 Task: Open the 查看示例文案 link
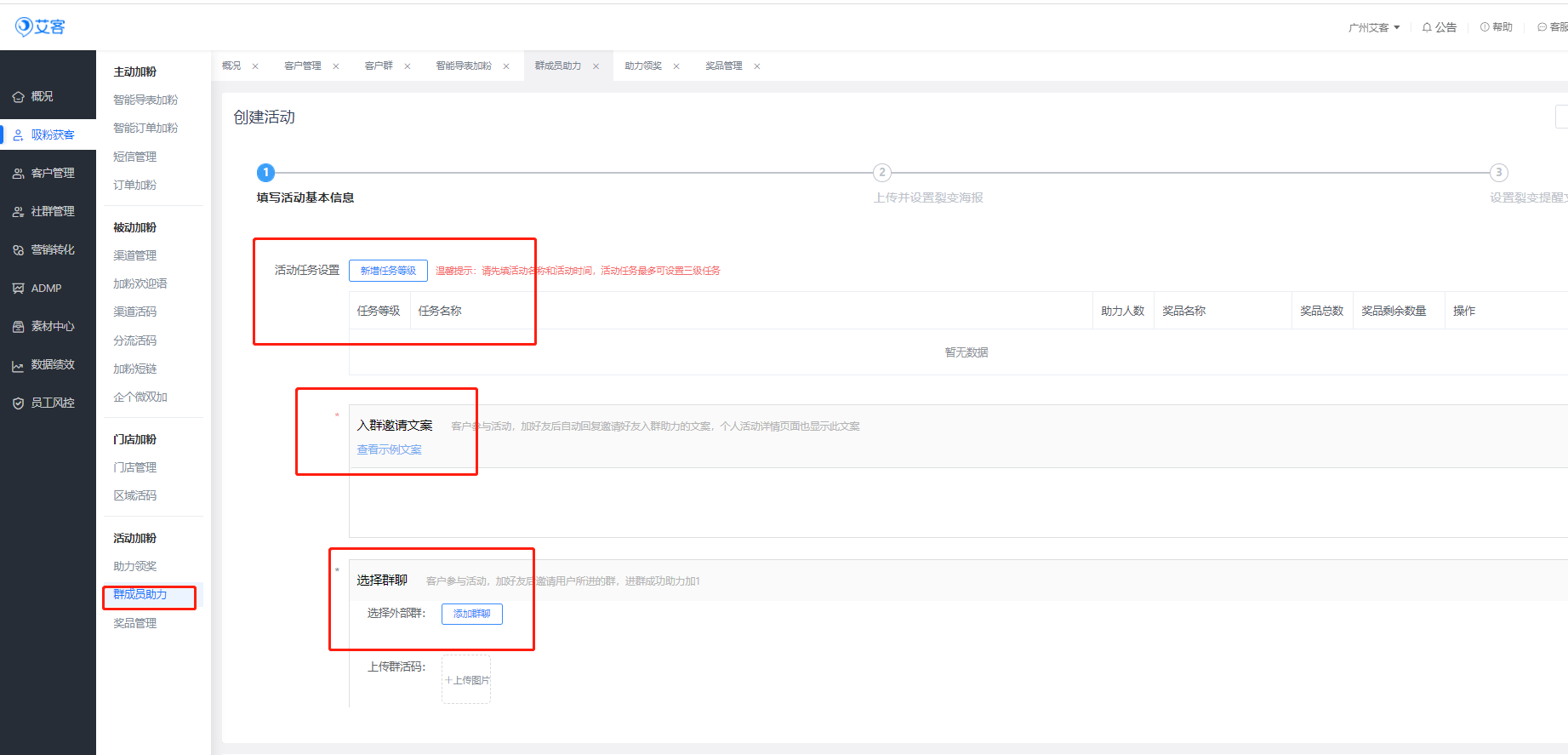(389, 449)
